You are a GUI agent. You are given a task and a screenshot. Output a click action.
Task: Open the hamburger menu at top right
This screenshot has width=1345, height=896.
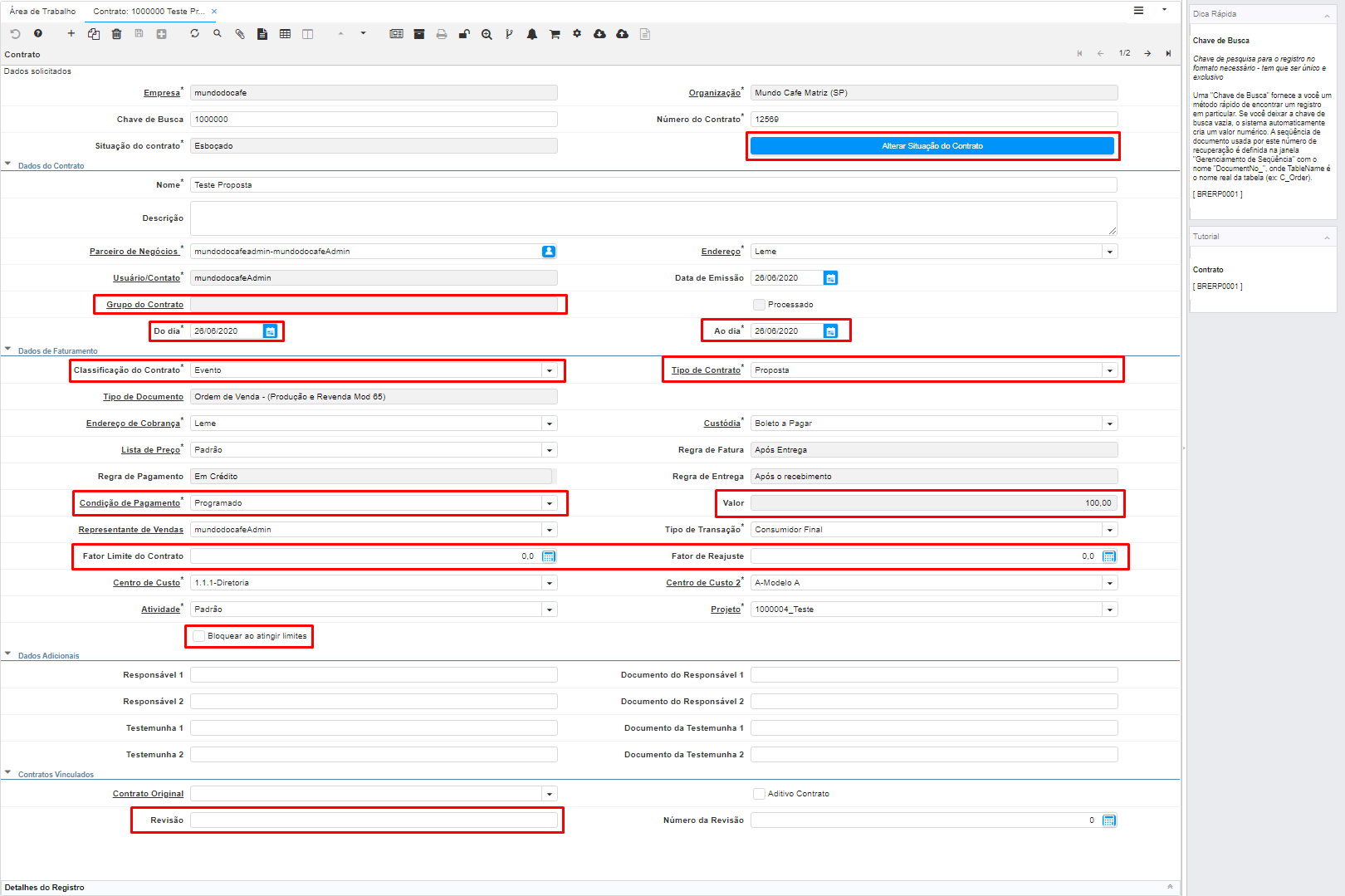[1138, 11]
